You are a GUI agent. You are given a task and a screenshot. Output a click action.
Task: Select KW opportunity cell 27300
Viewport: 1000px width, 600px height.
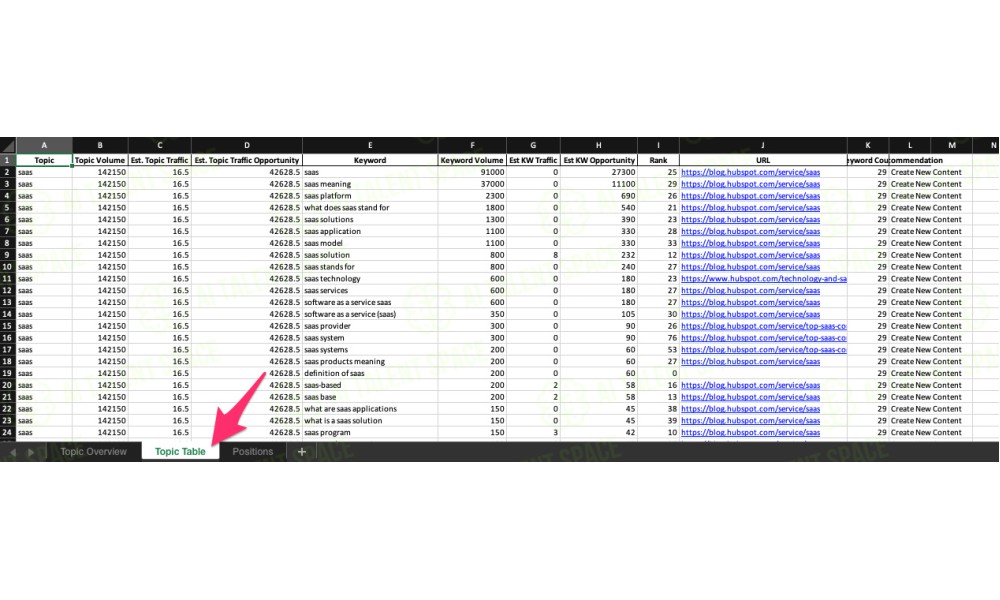[598, 172]
